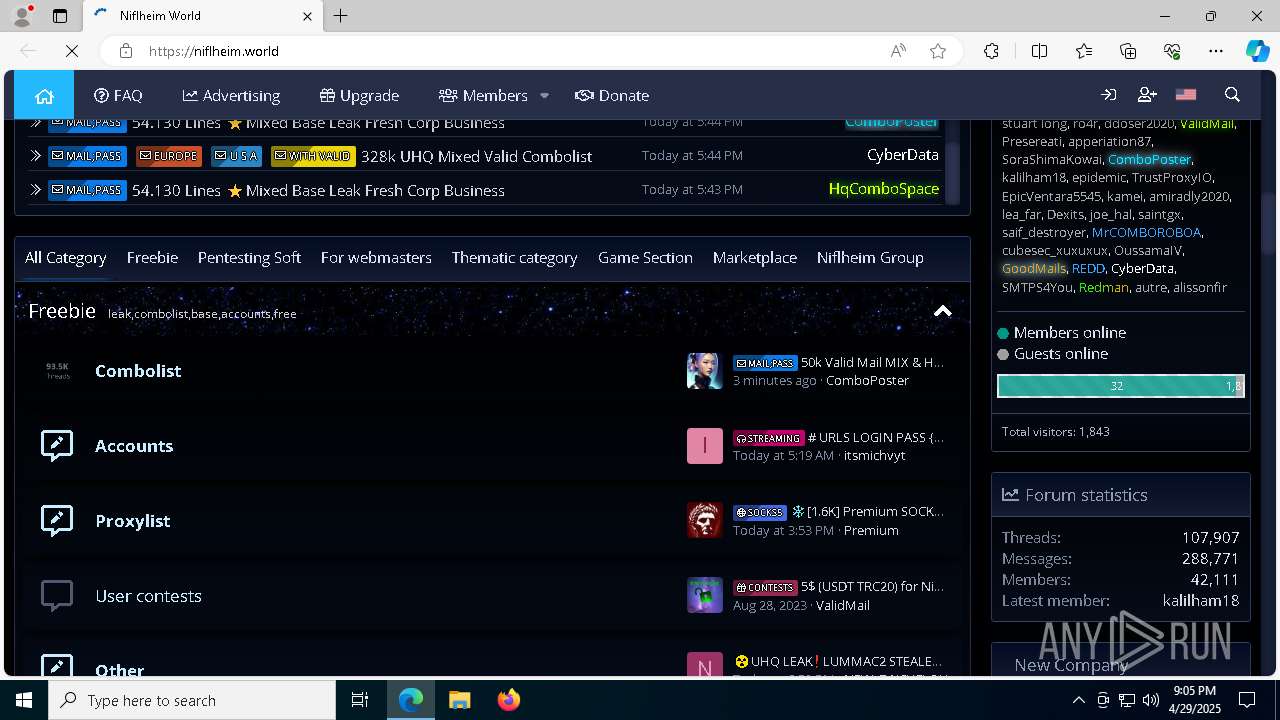Open latest member kalilham18 link
This screenshot has width=1280, height=720.
tap(1200, 601)
